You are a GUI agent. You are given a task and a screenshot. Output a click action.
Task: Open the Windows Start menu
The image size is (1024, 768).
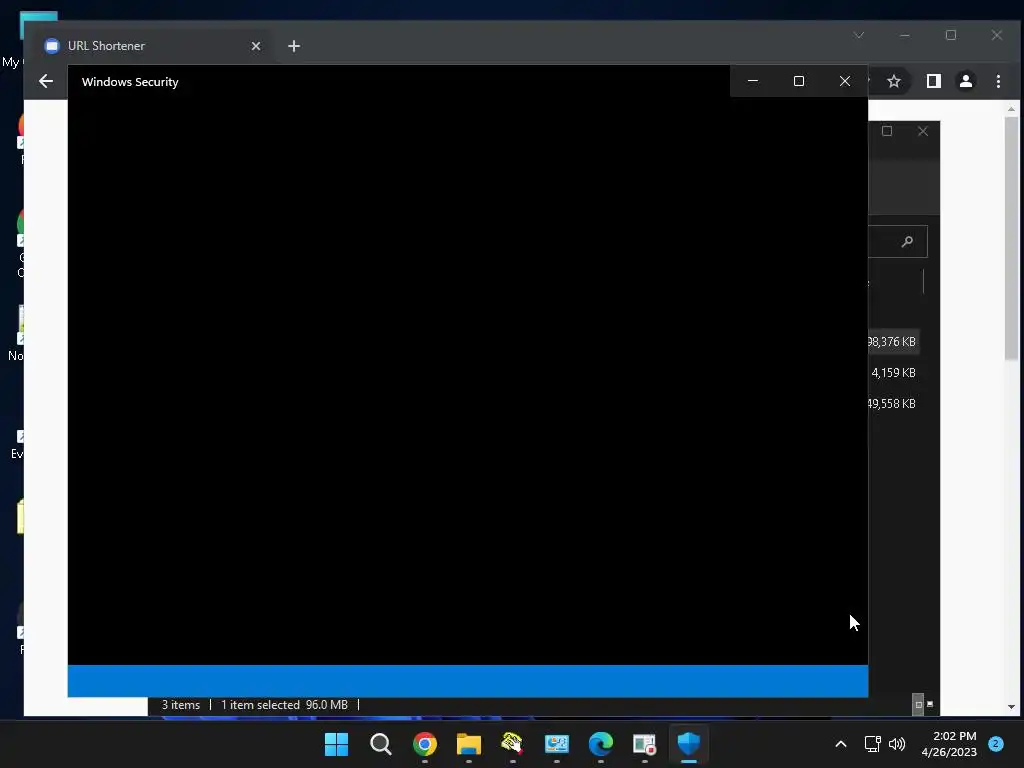click(336, 744)
